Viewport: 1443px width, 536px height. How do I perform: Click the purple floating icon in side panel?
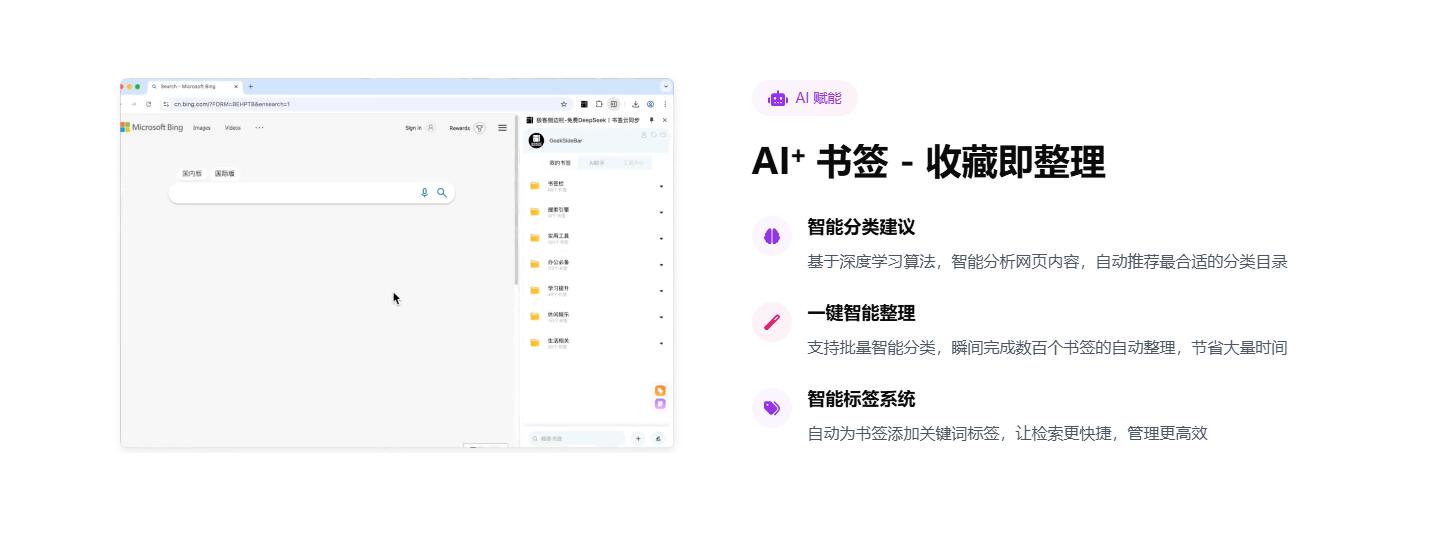click(660, 404)
